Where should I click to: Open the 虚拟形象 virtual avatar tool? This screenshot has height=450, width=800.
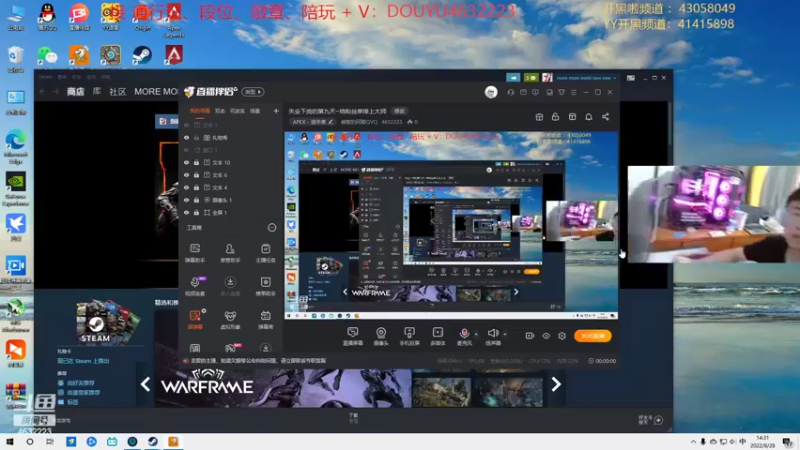point(230,320)
